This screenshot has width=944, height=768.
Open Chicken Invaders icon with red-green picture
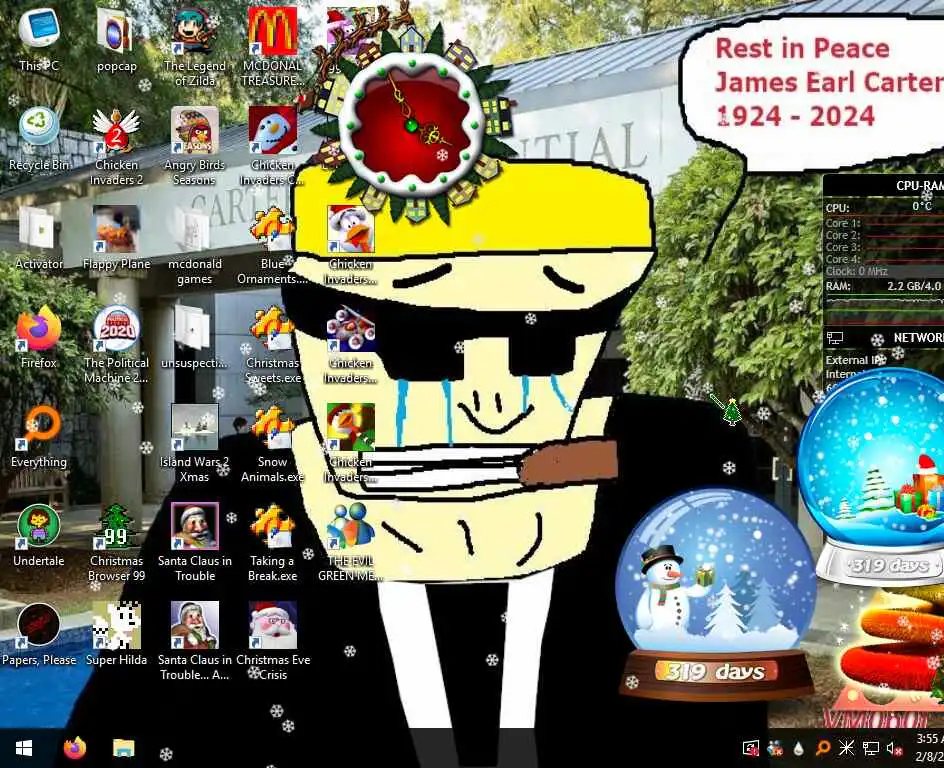point(351,444)
